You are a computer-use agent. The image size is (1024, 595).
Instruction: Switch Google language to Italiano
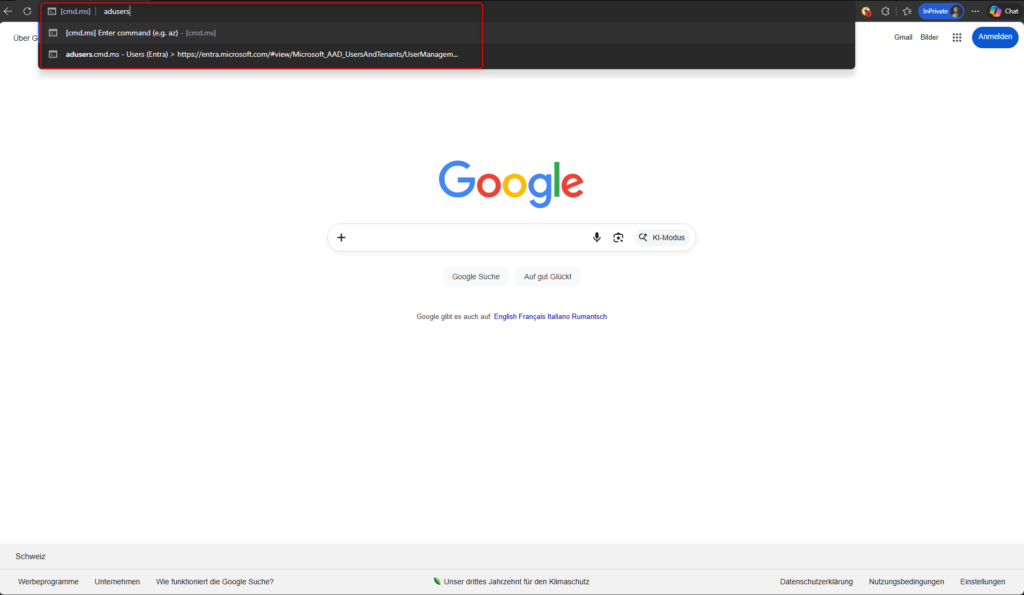(558, 316)
